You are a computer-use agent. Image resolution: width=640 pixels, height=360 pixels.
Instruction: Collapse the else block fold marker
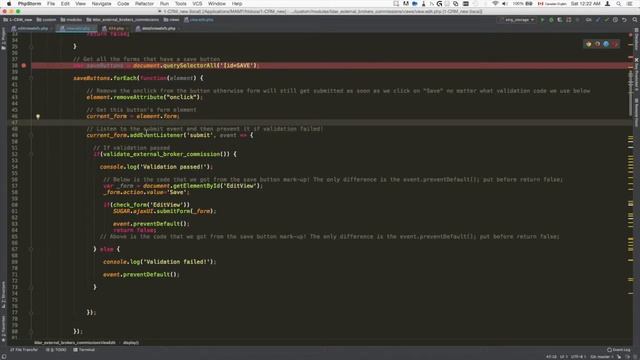[x=31, y=249]
